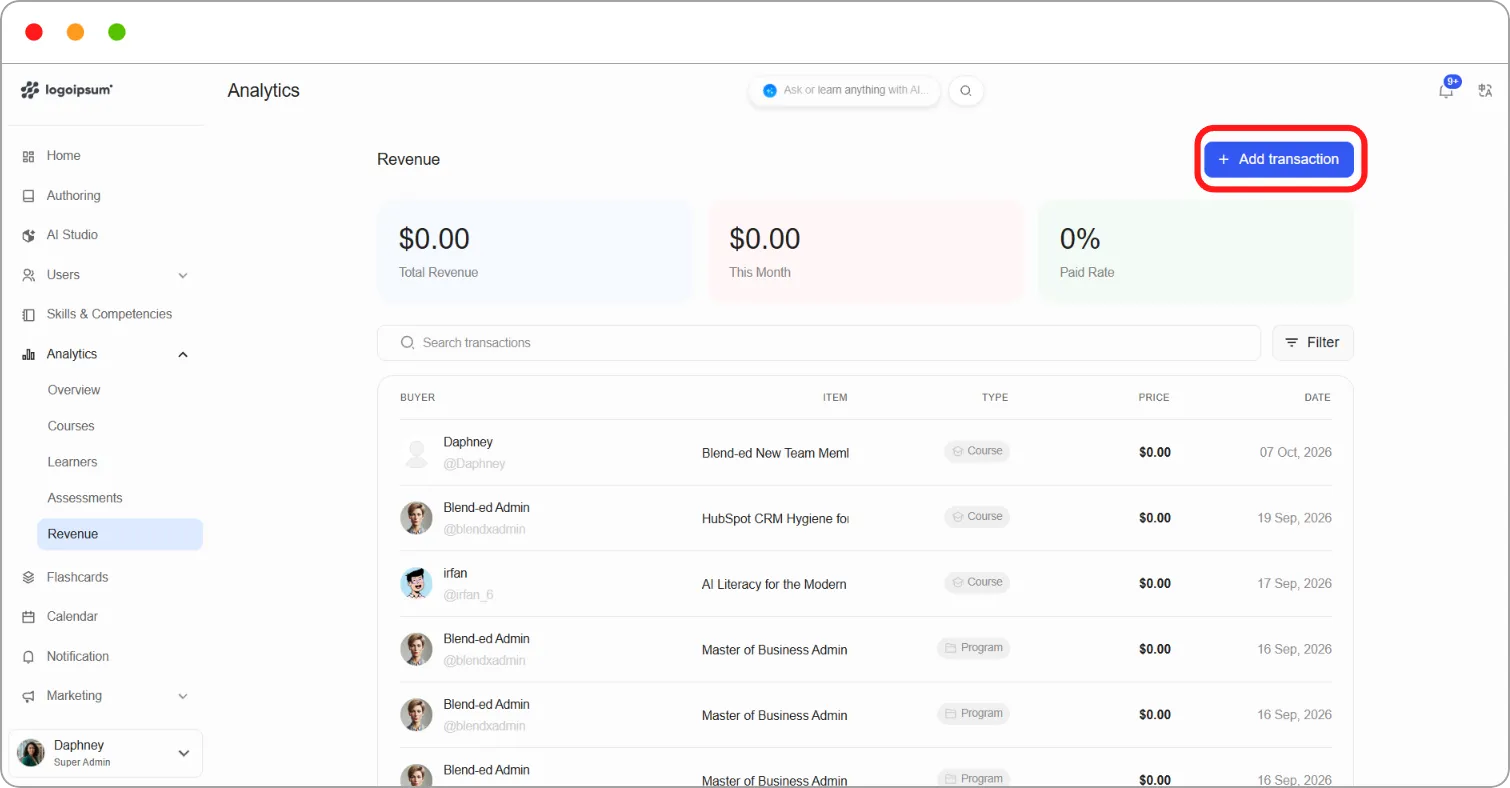
Task: Open notifications bell with 9+ badge
Action: pyautogui.click(x=1447, y=89)
